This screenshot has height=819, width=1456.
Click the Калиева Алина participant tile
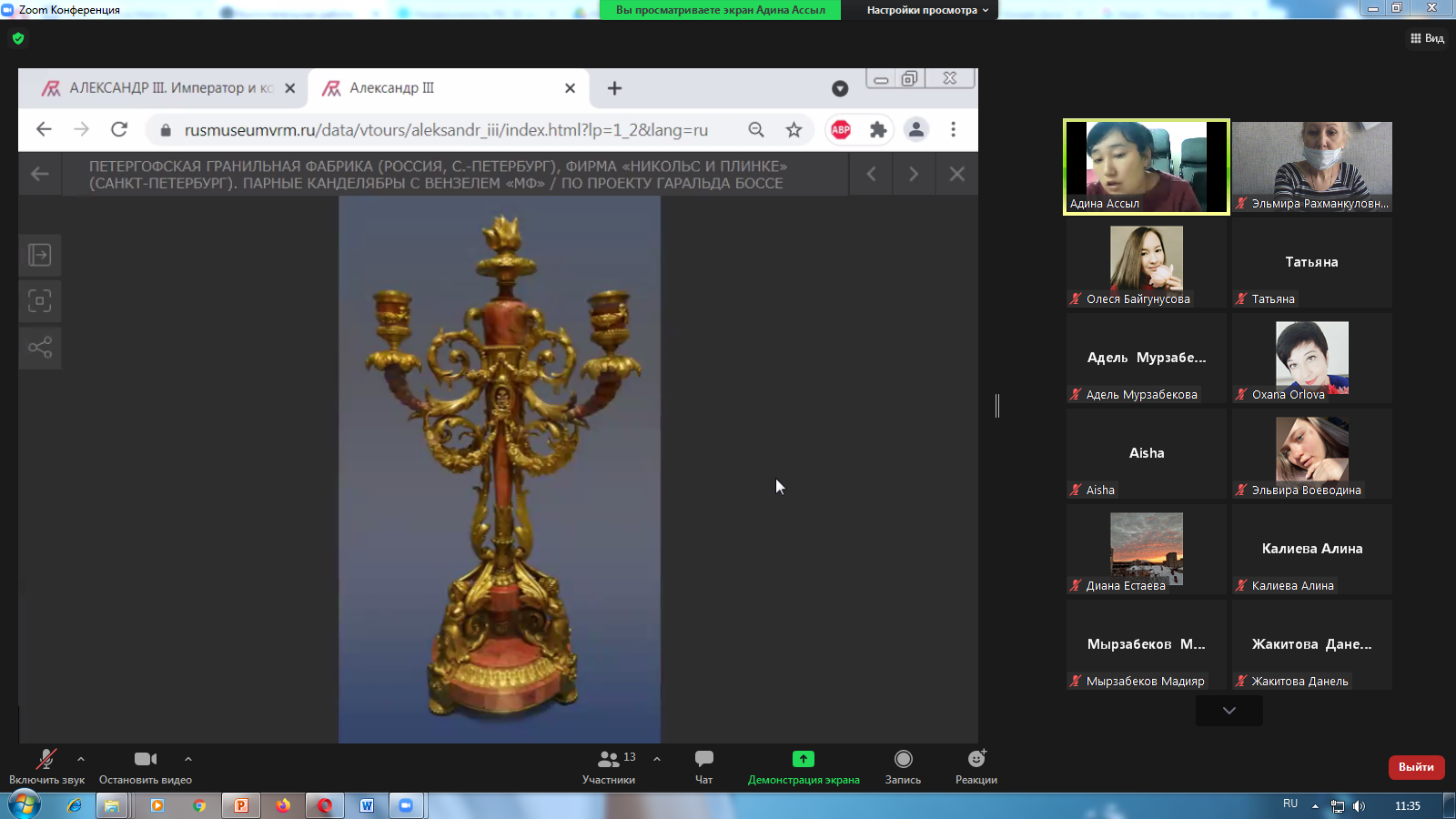coord(1312,549)
